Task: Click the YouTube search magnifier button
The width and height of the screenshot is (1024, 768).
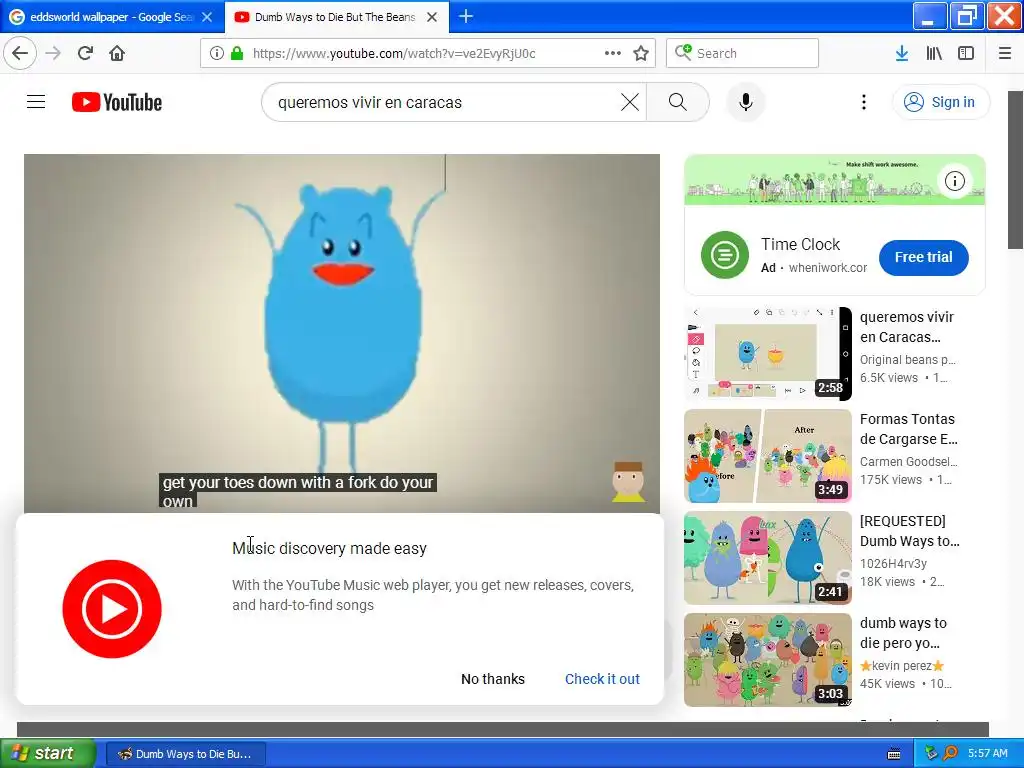Action: point(678,102)
